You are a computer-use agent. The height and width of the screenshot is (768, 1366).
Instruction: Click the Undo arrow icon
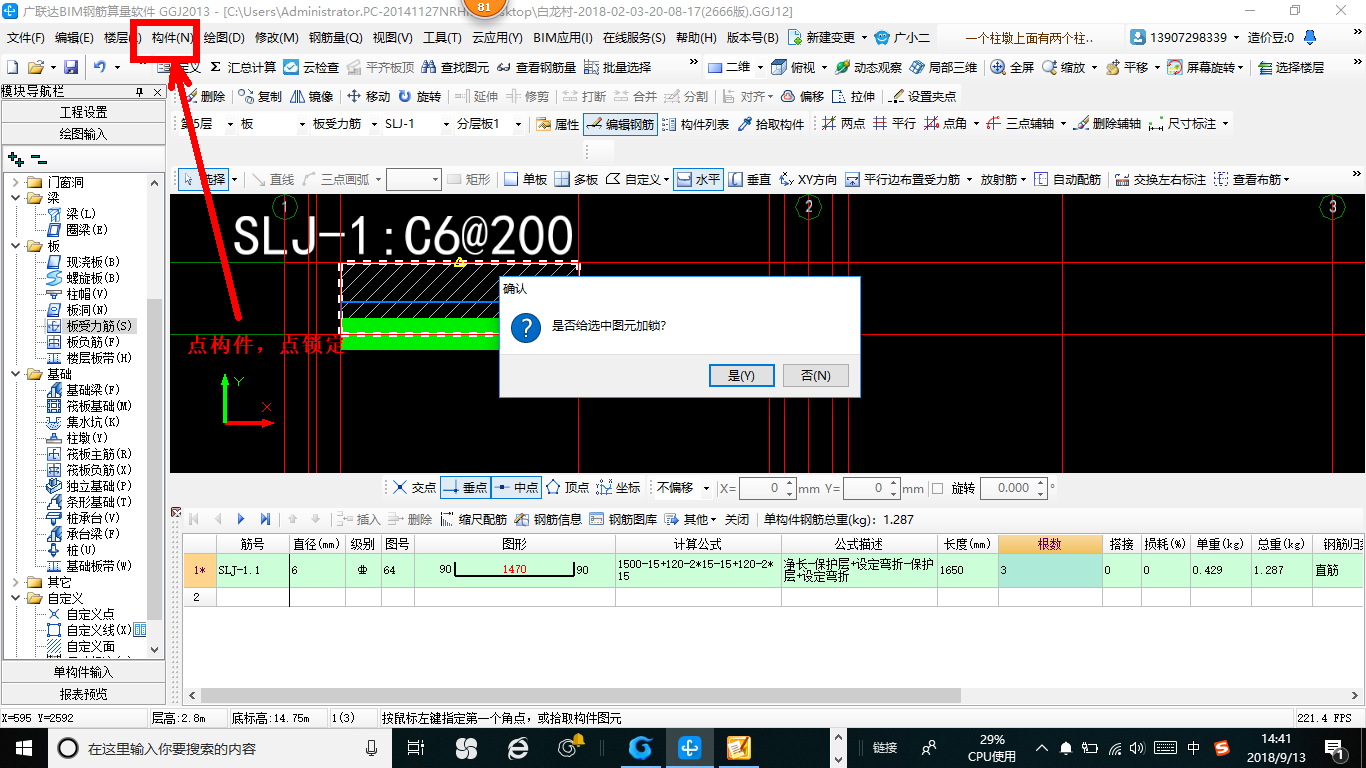point(100,67)
